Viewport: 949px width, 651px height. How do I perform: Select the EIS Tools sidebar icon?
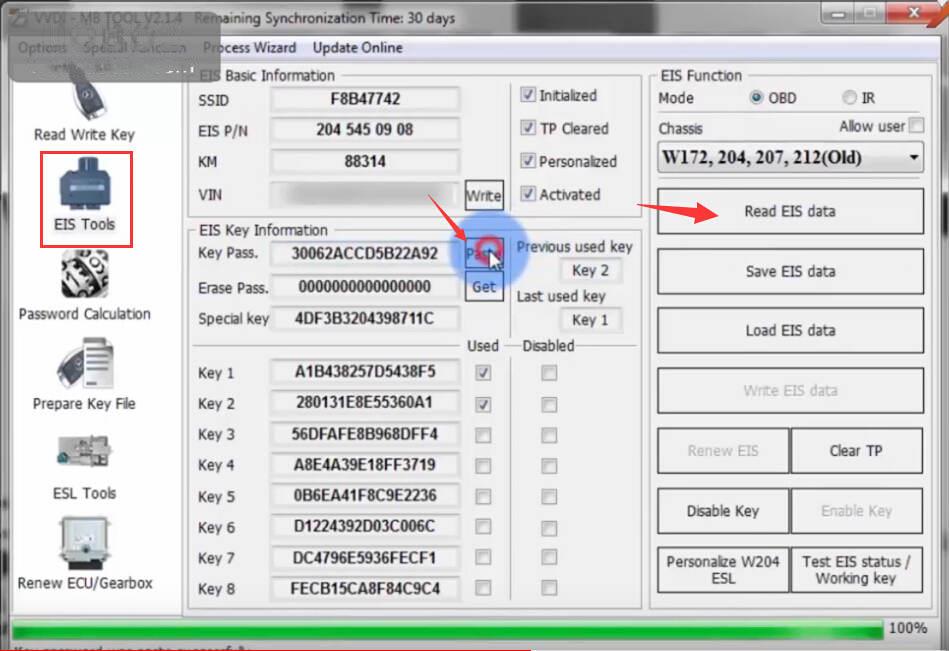[x=85, y=185]
